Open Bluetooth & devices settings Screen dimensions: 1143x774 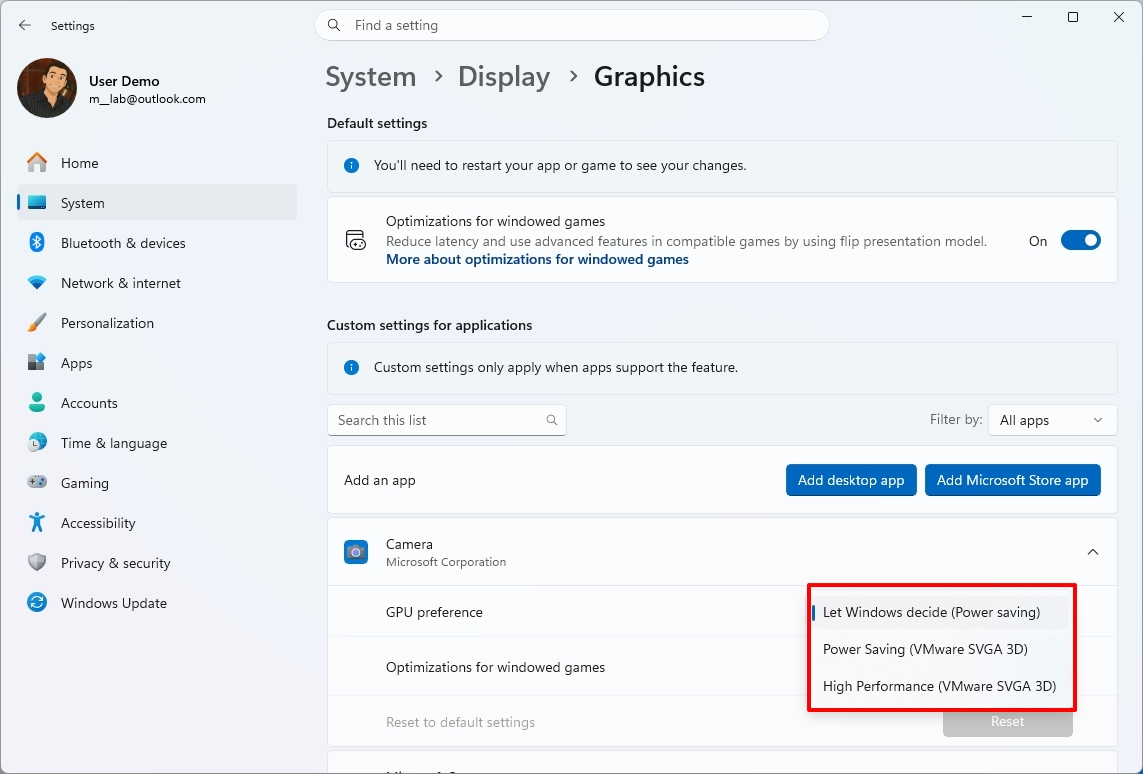pos(157,243)
